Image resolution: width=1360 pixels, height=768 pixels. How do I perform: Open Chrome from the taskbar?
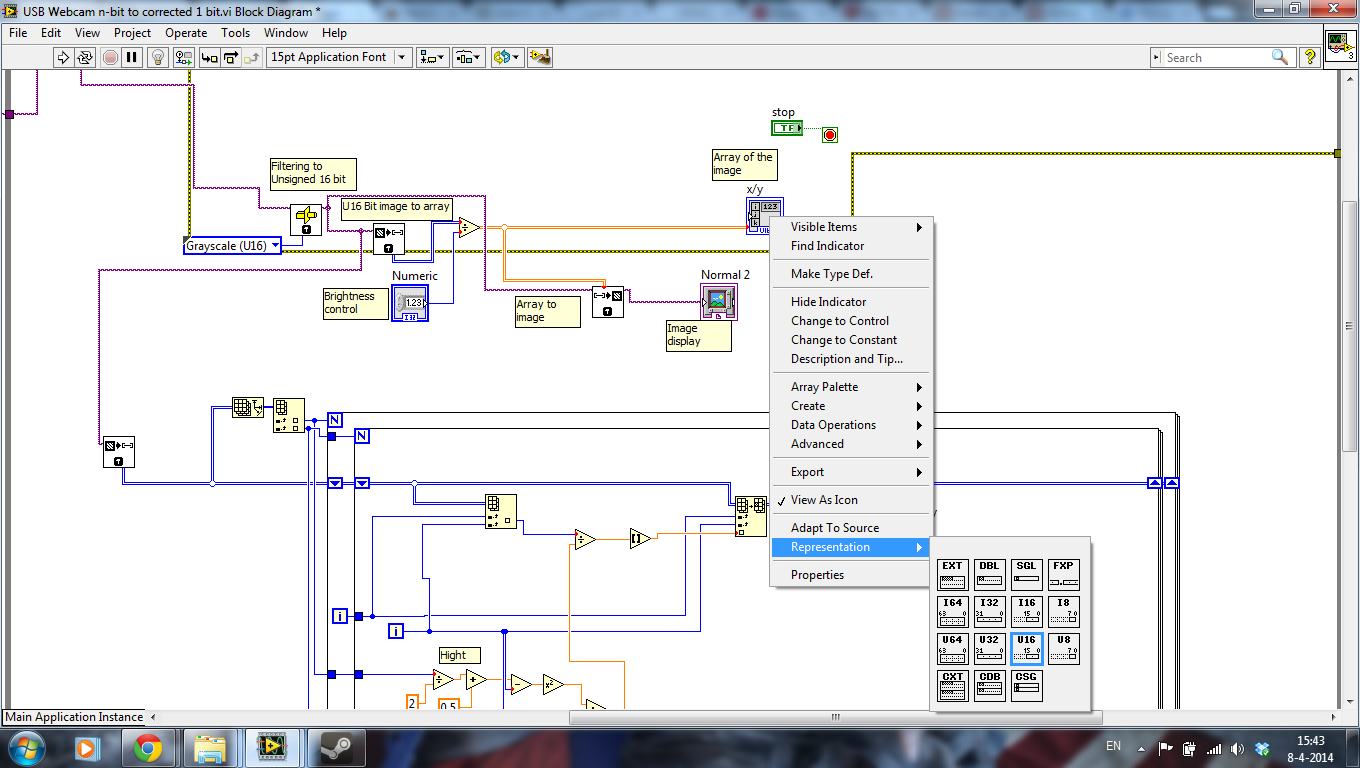pos(149,747)
